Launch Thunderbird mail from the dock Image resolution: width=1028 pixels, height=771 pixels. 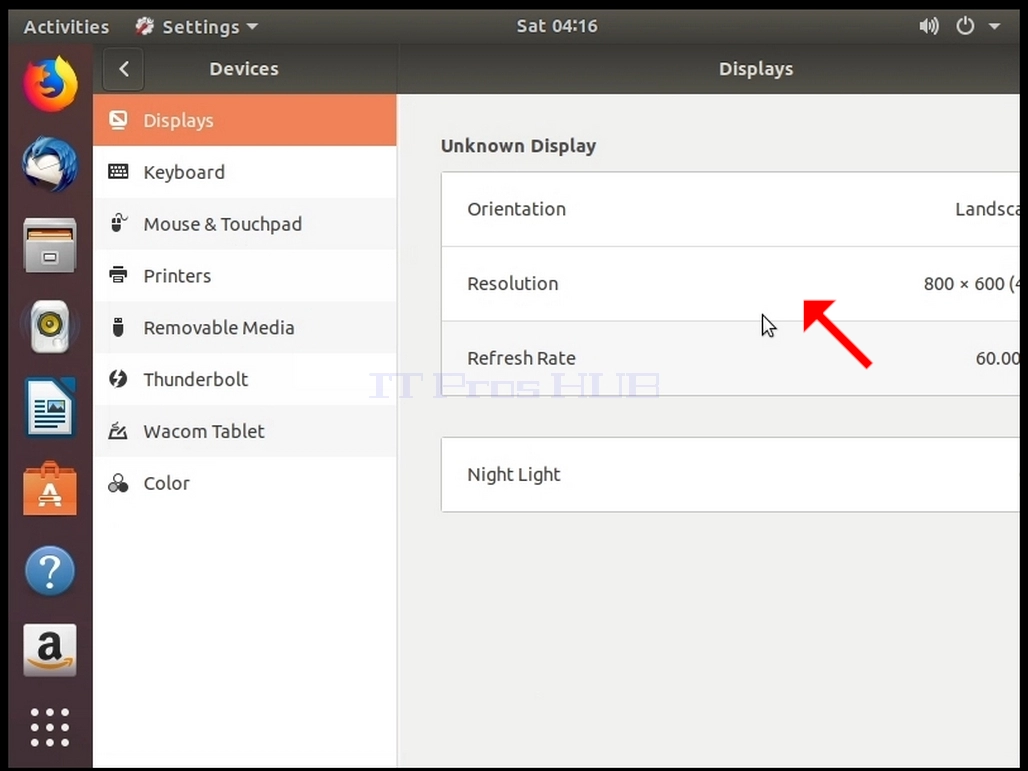(50, 165)
